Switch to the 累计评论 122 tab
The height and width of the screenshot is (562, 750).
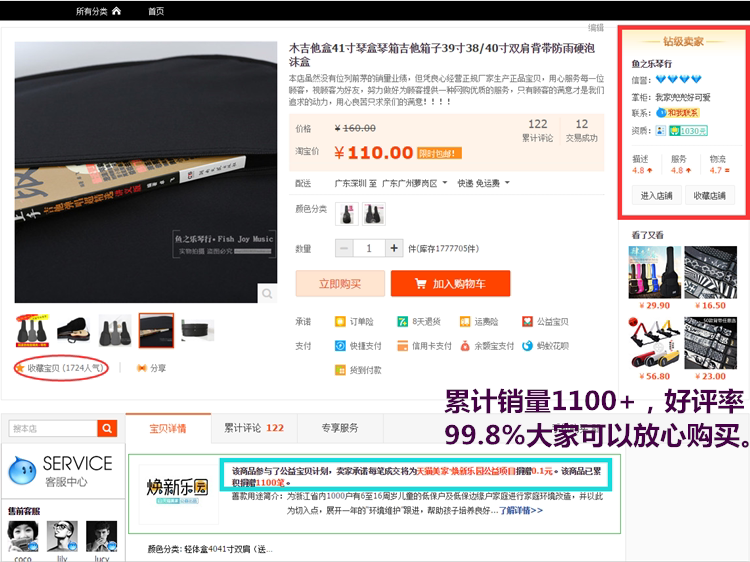(254, 428)
